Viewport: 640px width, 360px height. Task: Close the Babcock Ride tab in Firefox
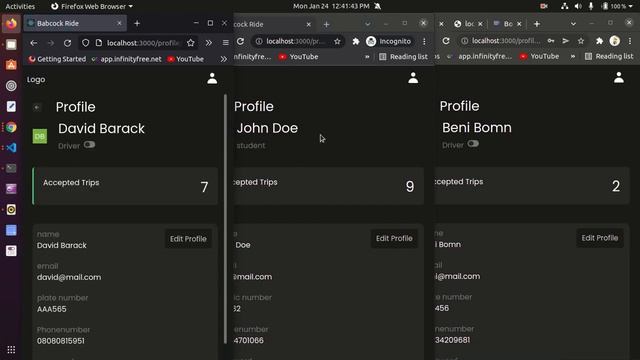tap(119, 23)
